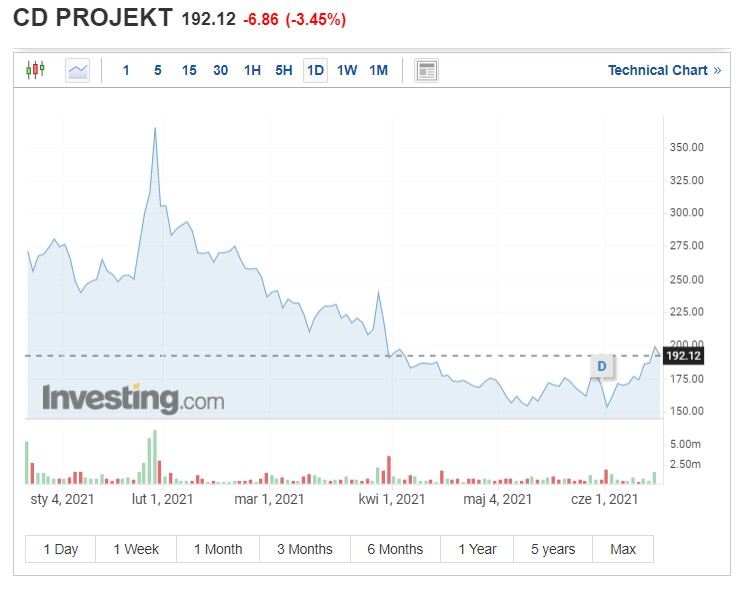
Task: Click the 350.00 price axis label
Action: [687, 147]
